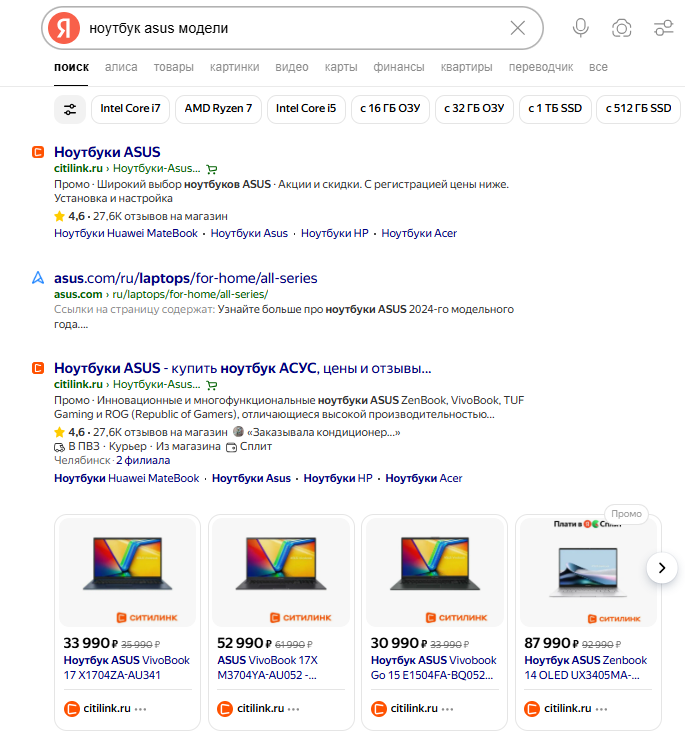The width and height of the screenshot is (685, 736).
Task: Open search settings sliders icon at top right
Action: click(663, 28)
